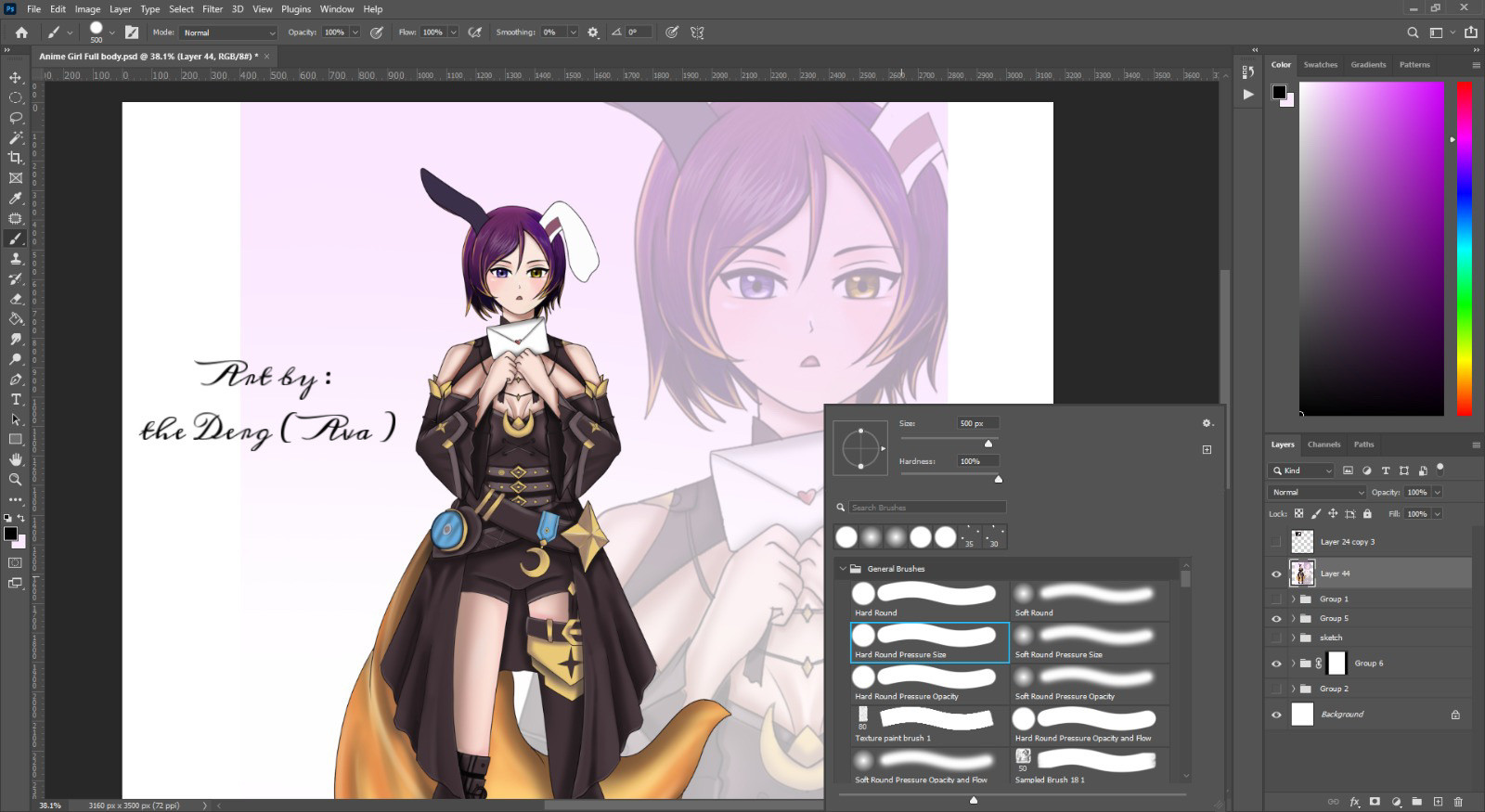Delete layer with trash icon
Viewport: 1485px width, 812px height.
pos(1458,801)
